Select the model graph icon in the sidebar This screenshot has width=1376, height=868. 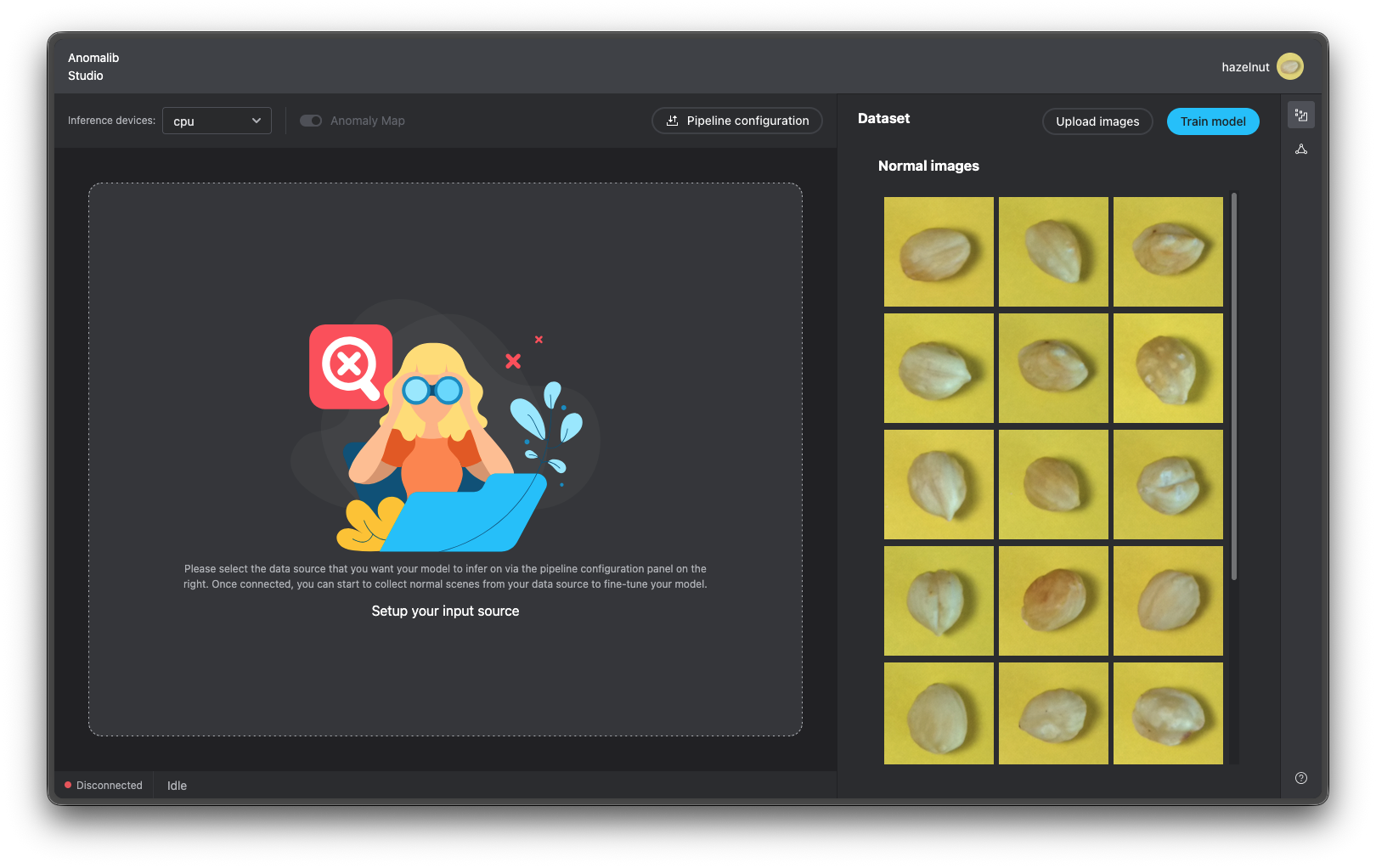point(1301,149)
